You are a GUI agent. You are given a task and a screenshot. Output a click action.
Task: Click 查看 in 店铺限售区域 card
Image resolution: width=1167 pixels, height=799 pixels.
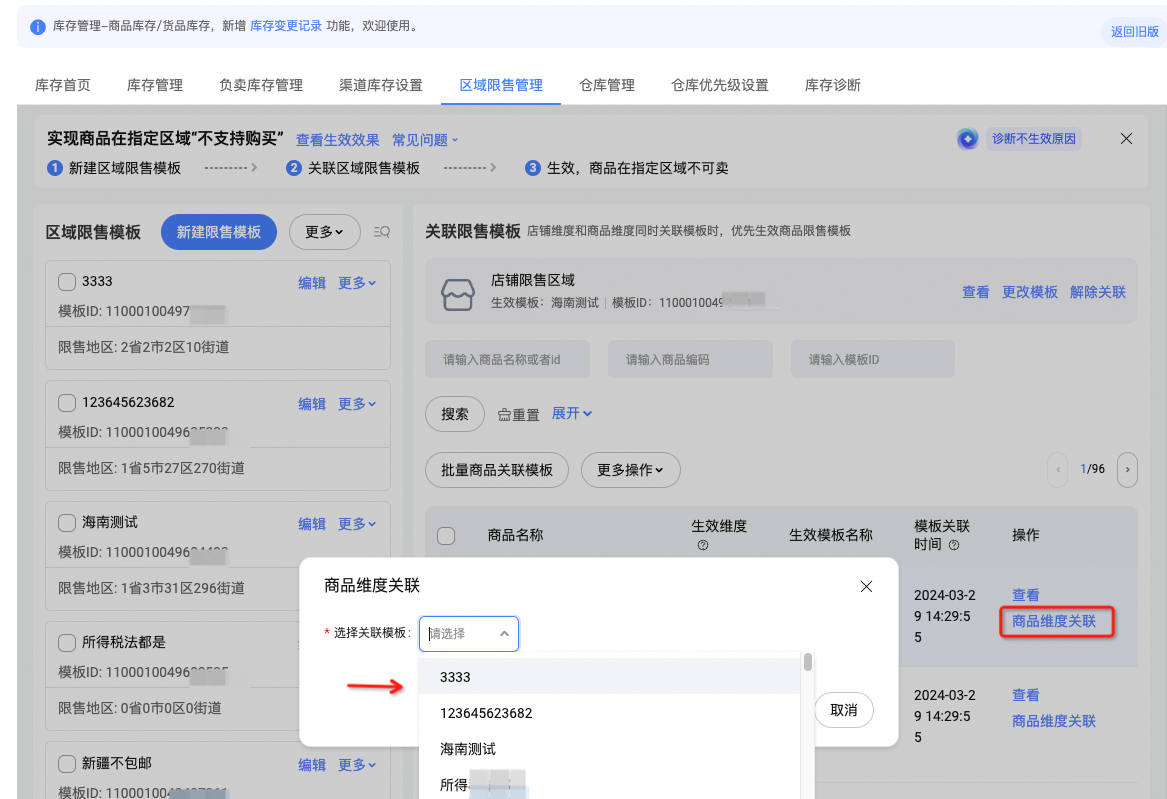(976, 292)
